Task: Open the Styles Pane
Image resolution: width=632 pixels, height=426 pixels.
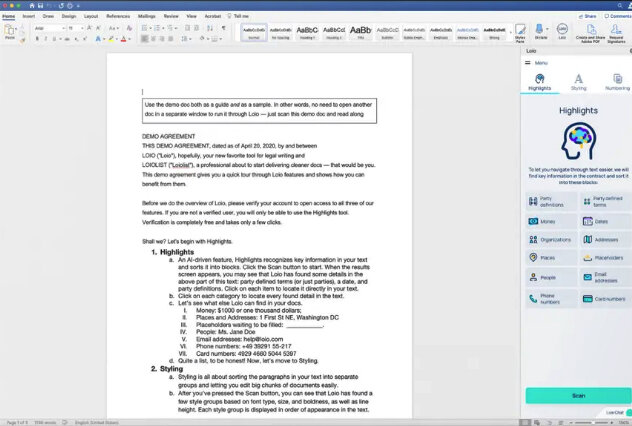Action: [x=520, y=32]
